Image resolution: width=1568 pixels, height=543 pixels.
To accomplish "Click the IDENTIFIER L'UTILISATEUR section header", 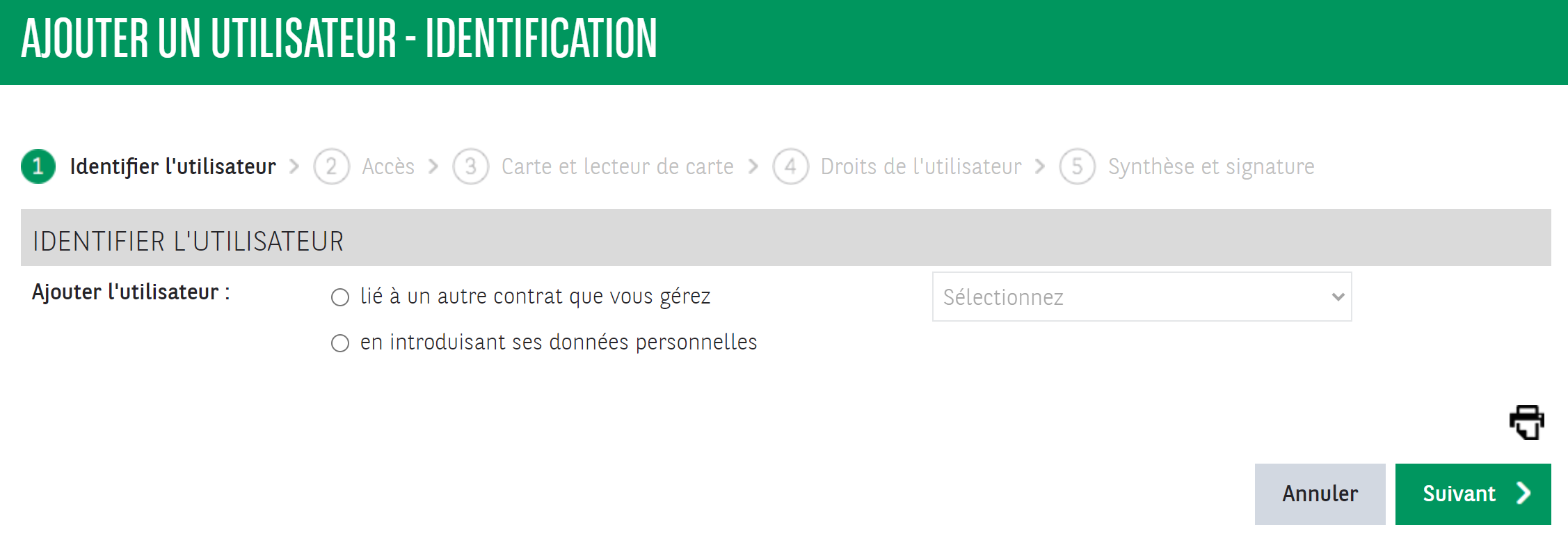I will pyautogui.click(x=188, y=241).
